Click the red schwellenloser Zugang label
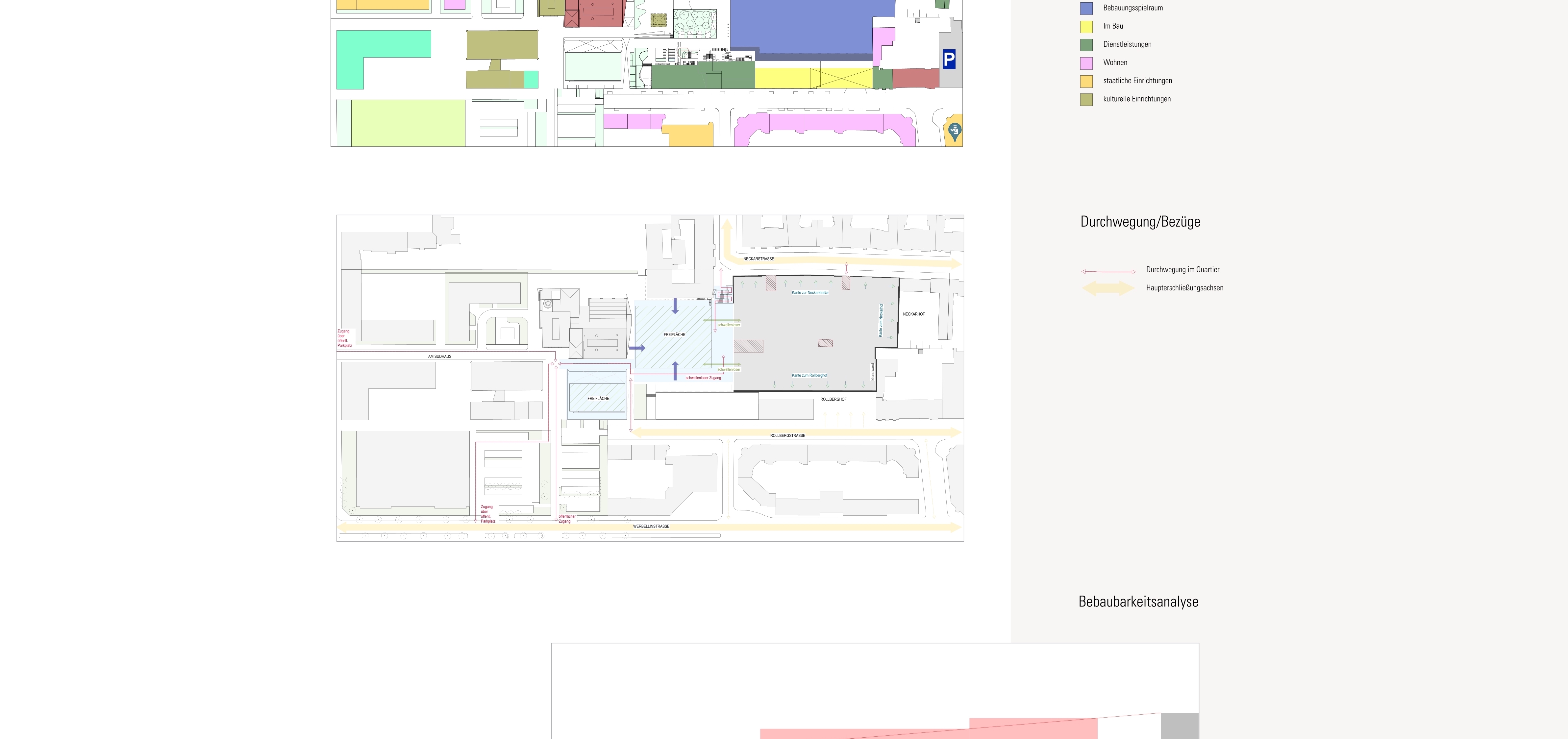 (703, 378)
